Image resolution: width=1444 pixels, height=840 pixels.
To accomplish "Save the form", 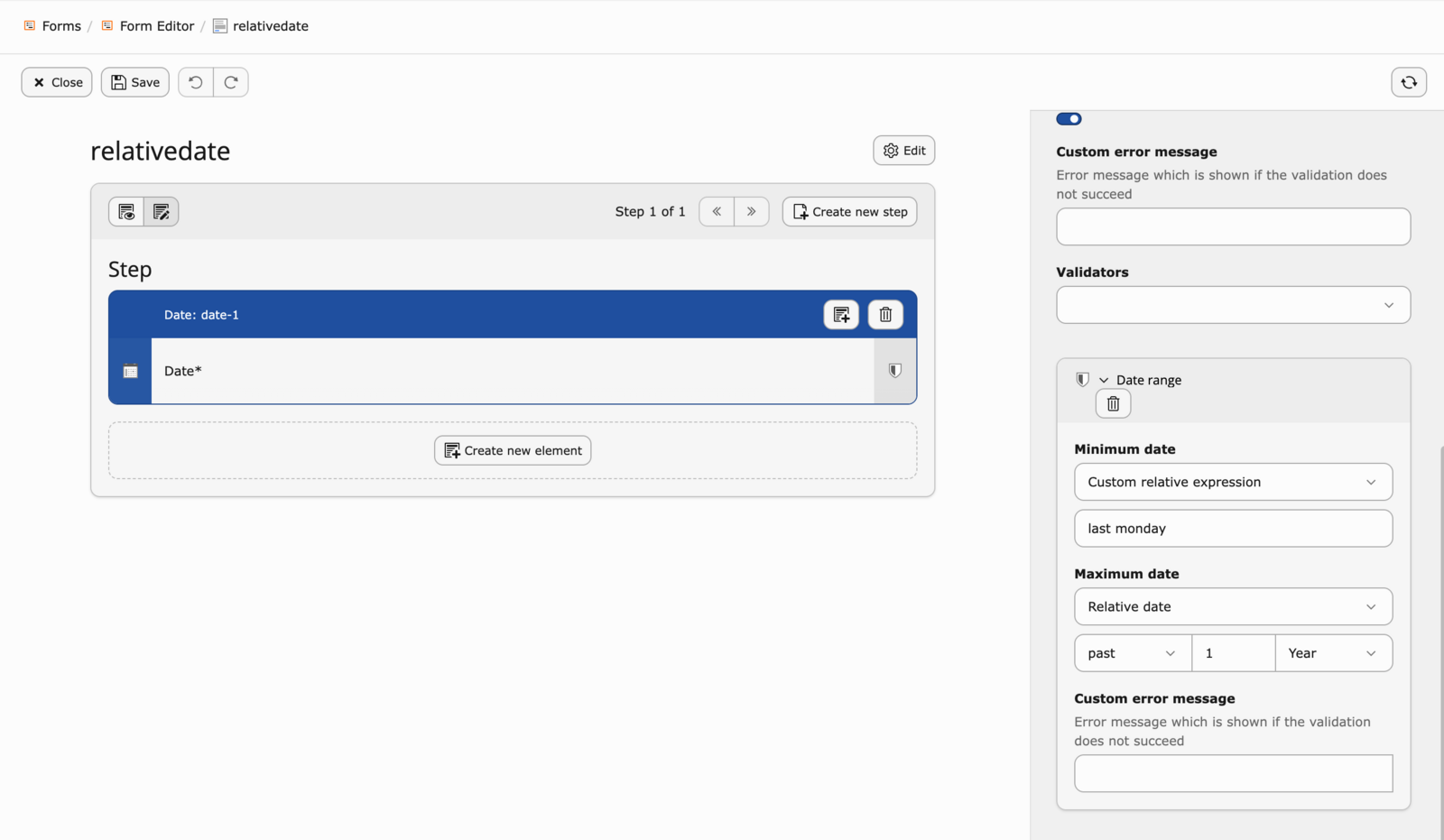I will click(135, 82).
